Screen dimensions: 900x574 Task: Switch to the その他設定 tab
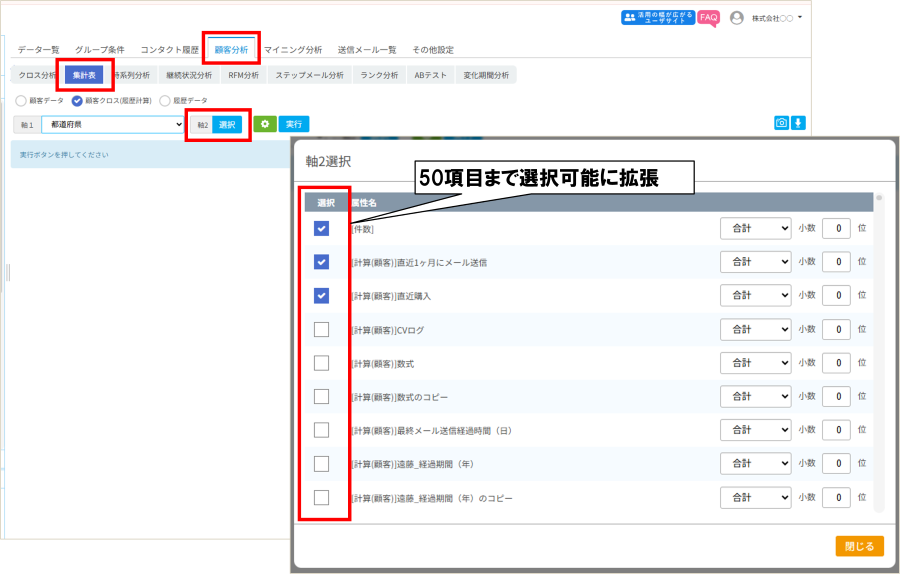433,50
